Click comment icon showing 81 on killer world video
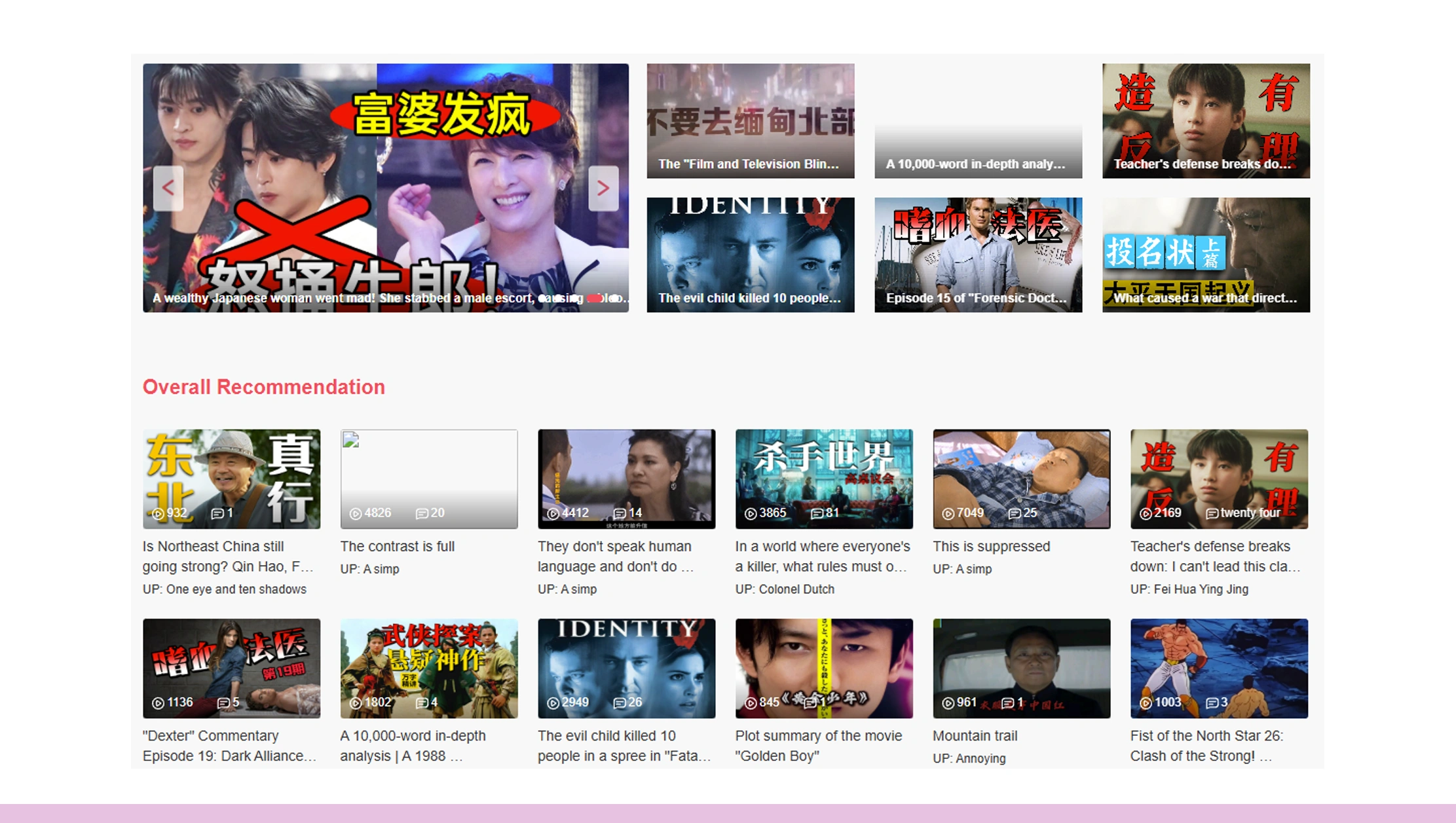This screenshot has height=823, width=1456. pos(816,513)
